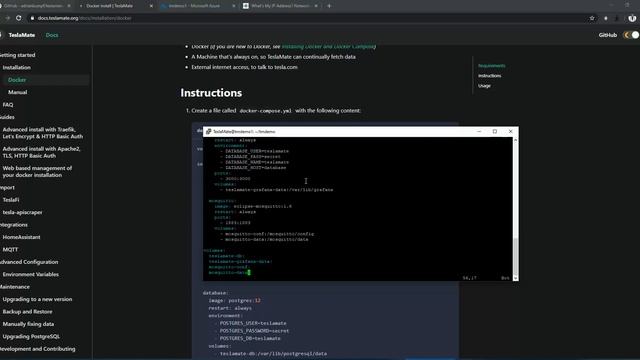Click the forward navigation arrow

point(7,18)
